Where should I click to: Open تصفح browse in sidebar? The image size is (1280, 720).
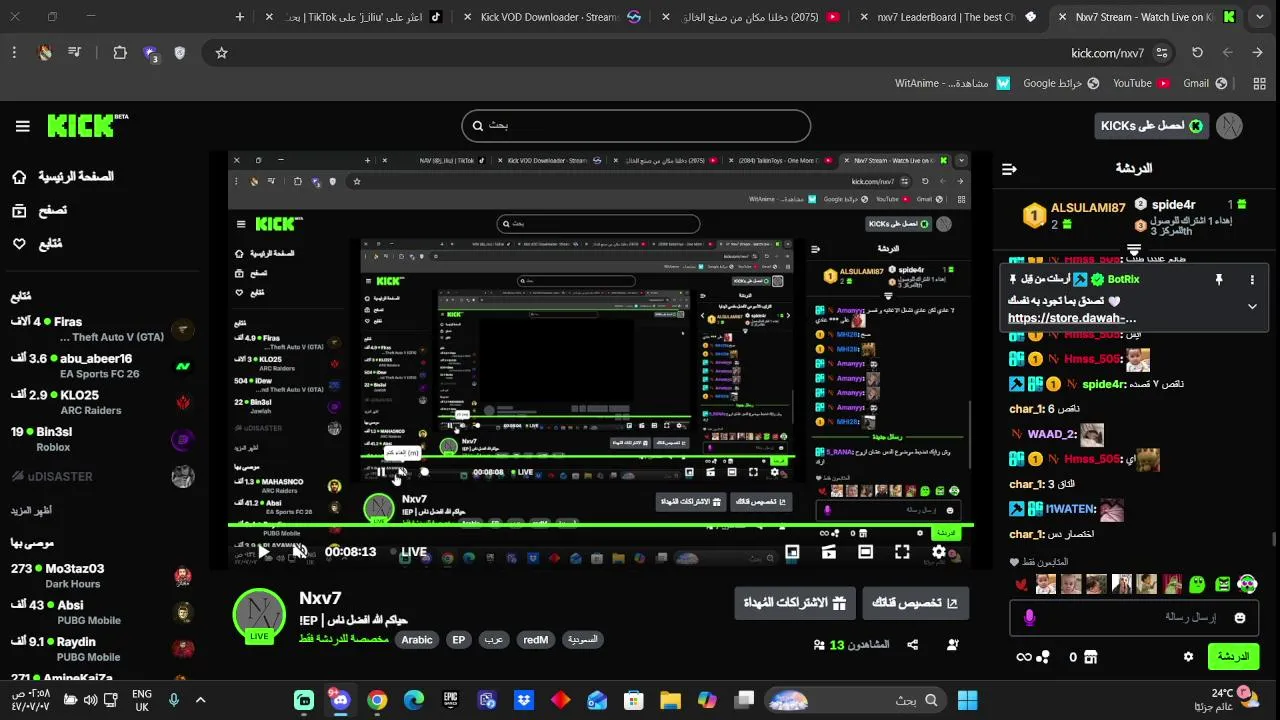click(40, 210)
